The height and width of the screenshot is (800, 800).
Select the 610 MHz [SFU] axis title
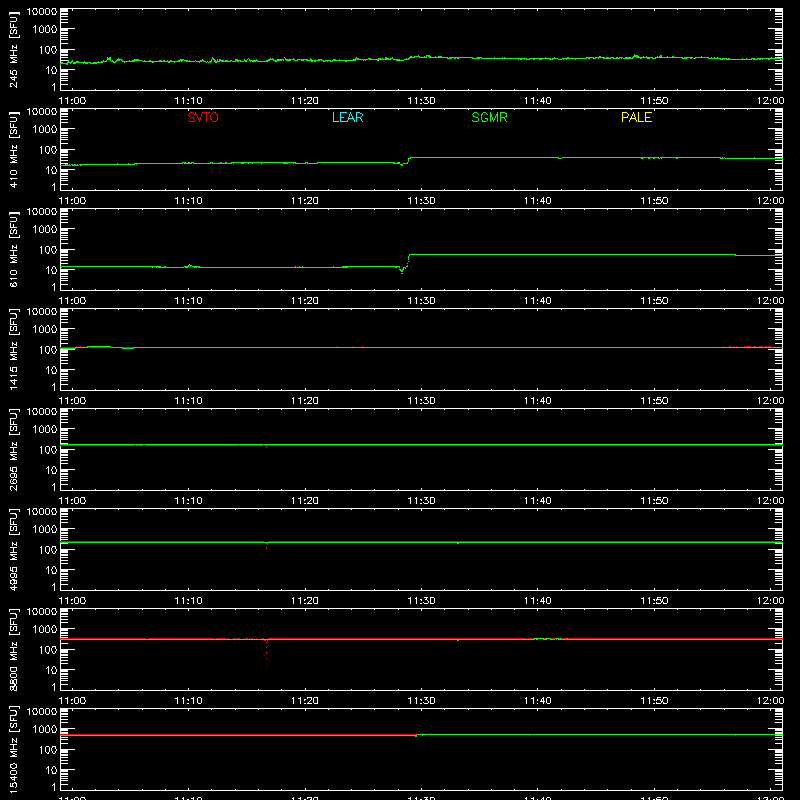(x=13, y=249)
